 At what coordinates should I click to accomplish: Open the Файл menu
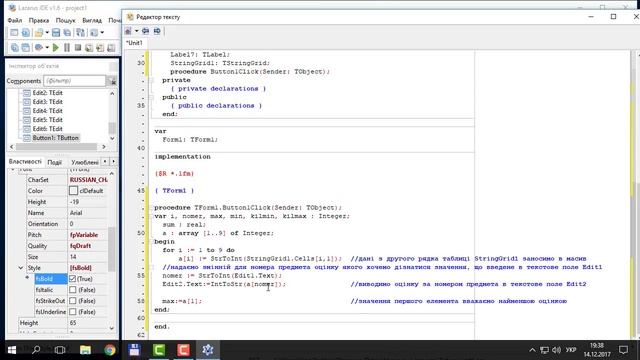[15, 20]
